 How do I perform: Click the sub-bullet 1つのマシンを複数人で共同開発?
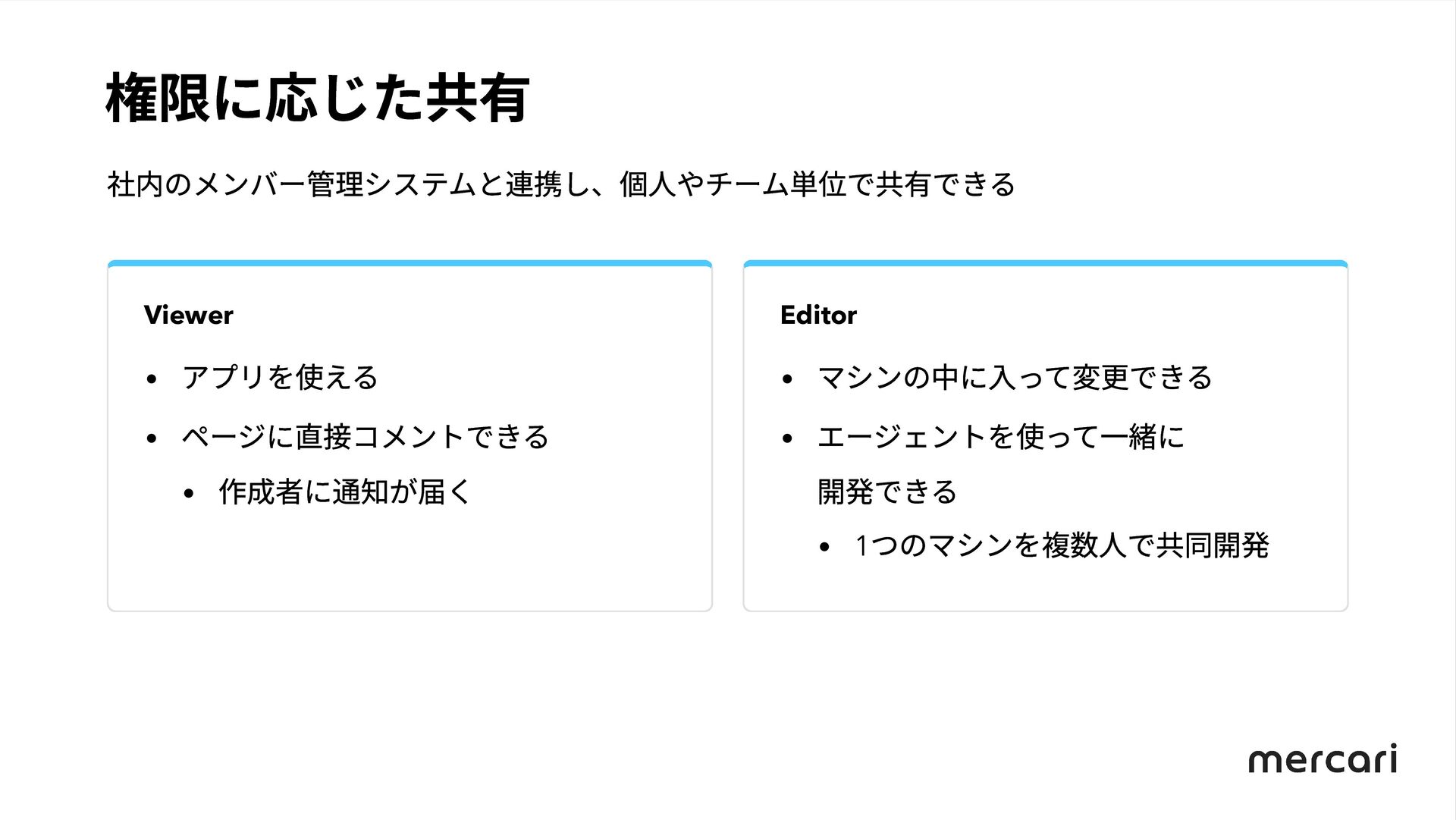click(1062, 545)
